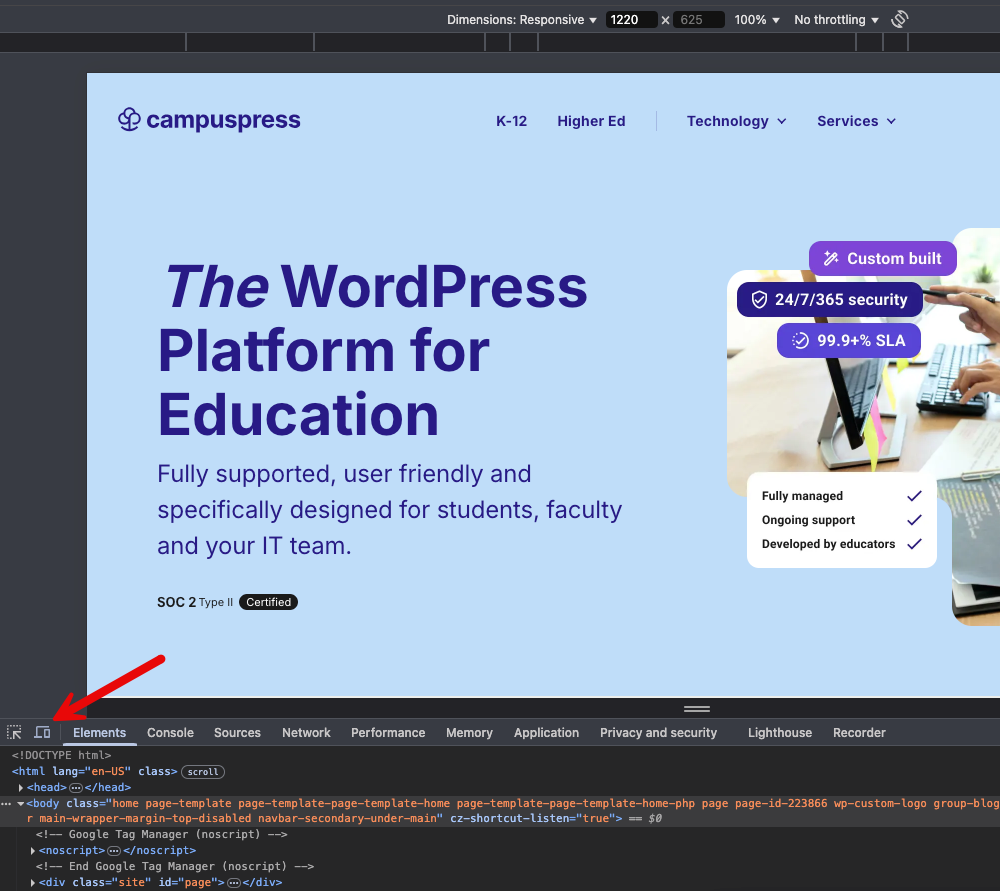This screenshot has width=1000, height=891.
Task: Expand the noscript element node
Action: (x=33, y=851)
